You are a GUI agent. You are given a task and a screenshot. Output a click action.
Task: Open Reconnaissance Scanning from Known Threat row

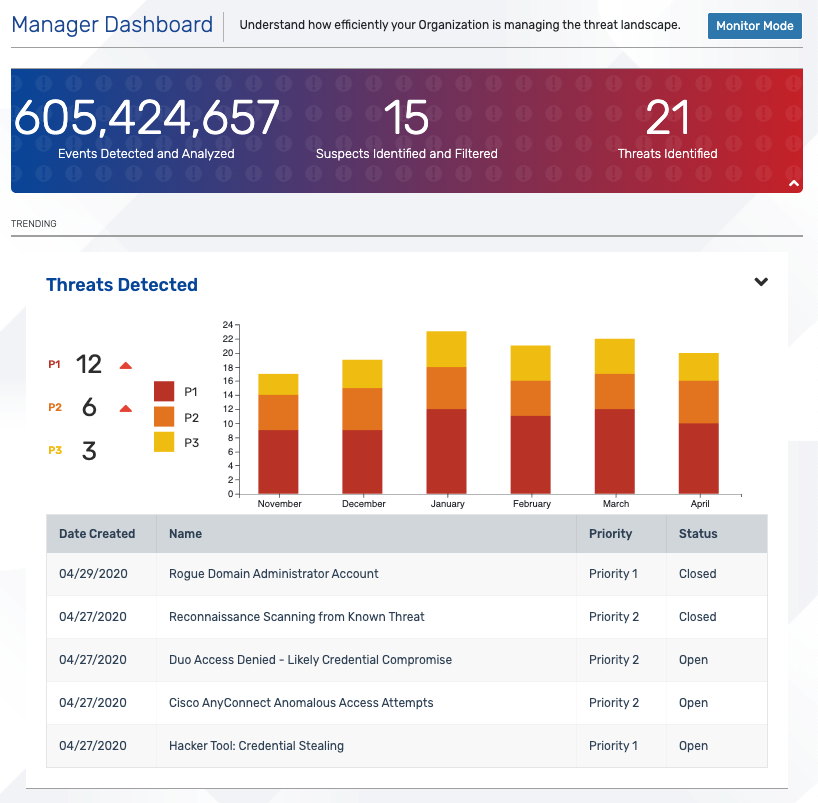coord(407,617)
